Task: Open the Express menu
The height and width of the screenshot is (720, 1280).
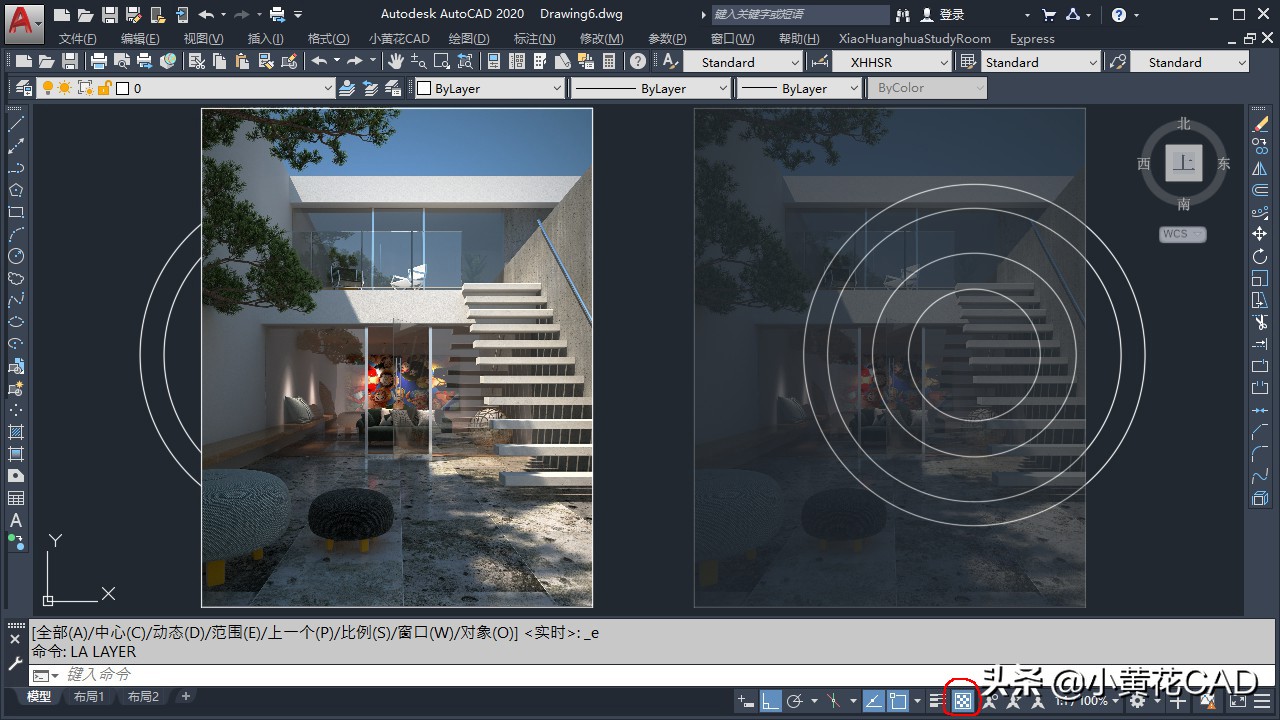Action: pyautogui.click(x=1032, y=38)
